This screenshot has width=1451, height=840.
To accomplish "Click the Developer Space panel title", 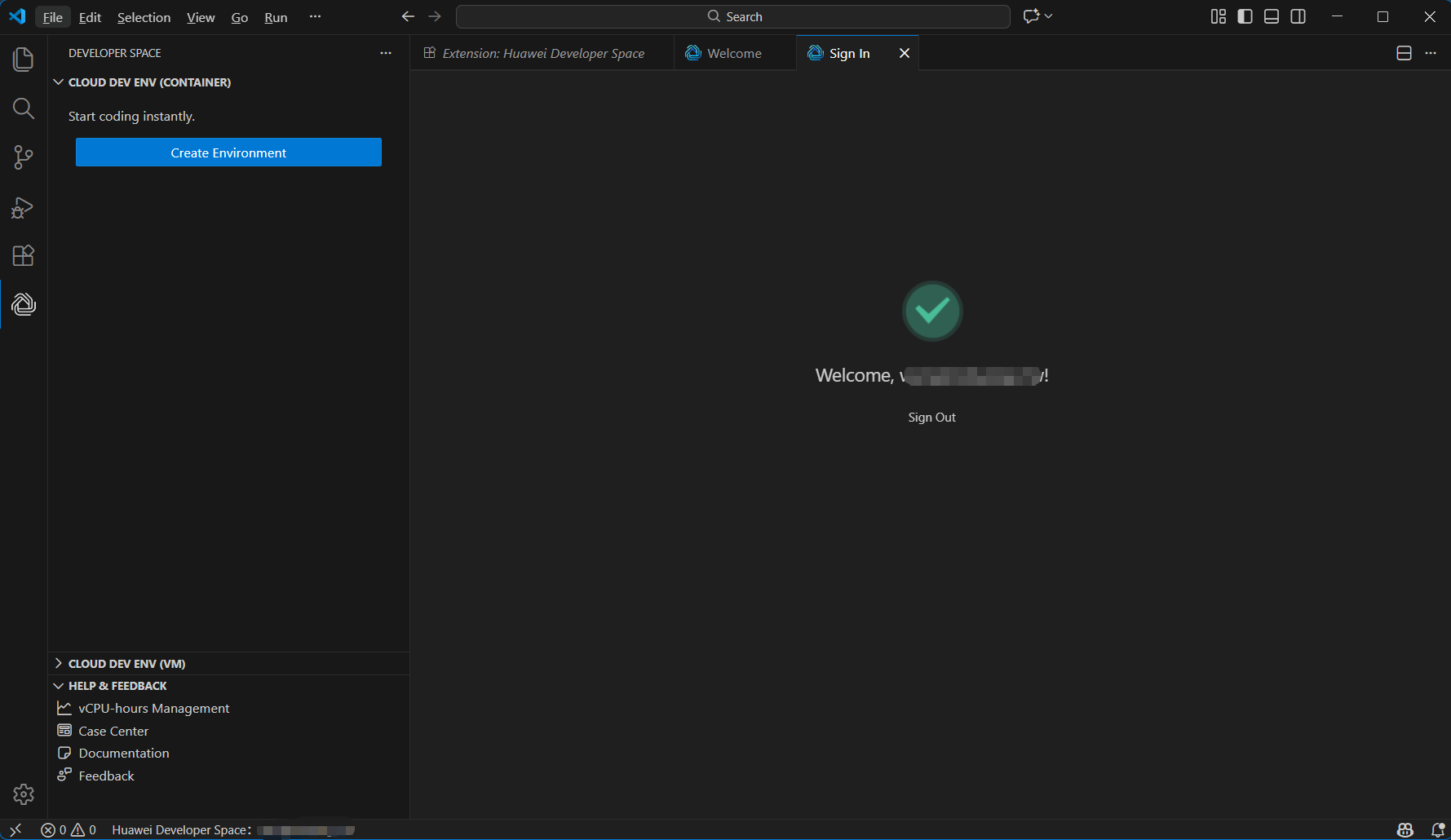I will coord(115,53).
